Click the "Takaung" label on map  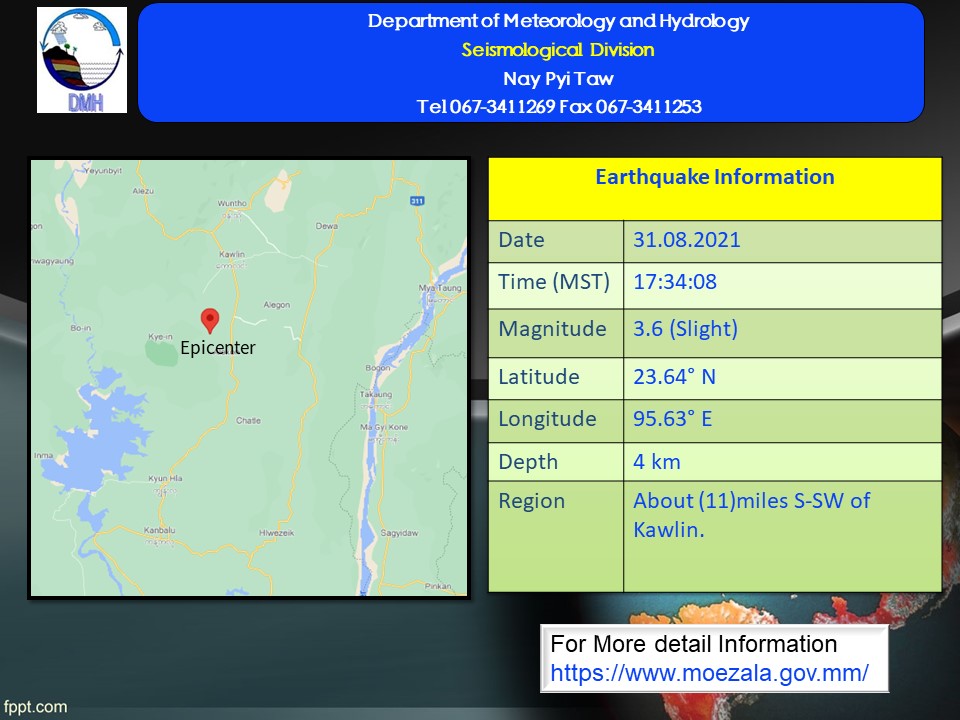tap(375, 394)
